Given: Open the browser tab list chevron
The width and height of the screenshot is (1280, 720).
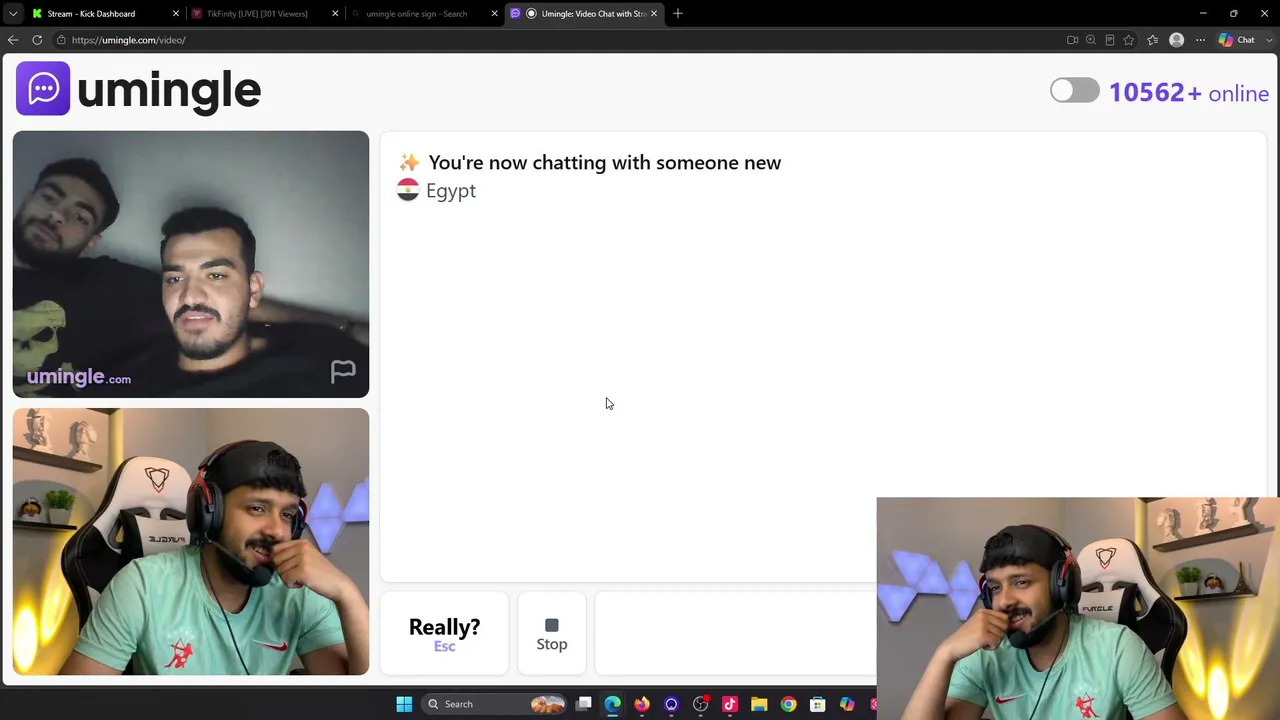Looking at the screenshot, I should (x=13, y=14).
